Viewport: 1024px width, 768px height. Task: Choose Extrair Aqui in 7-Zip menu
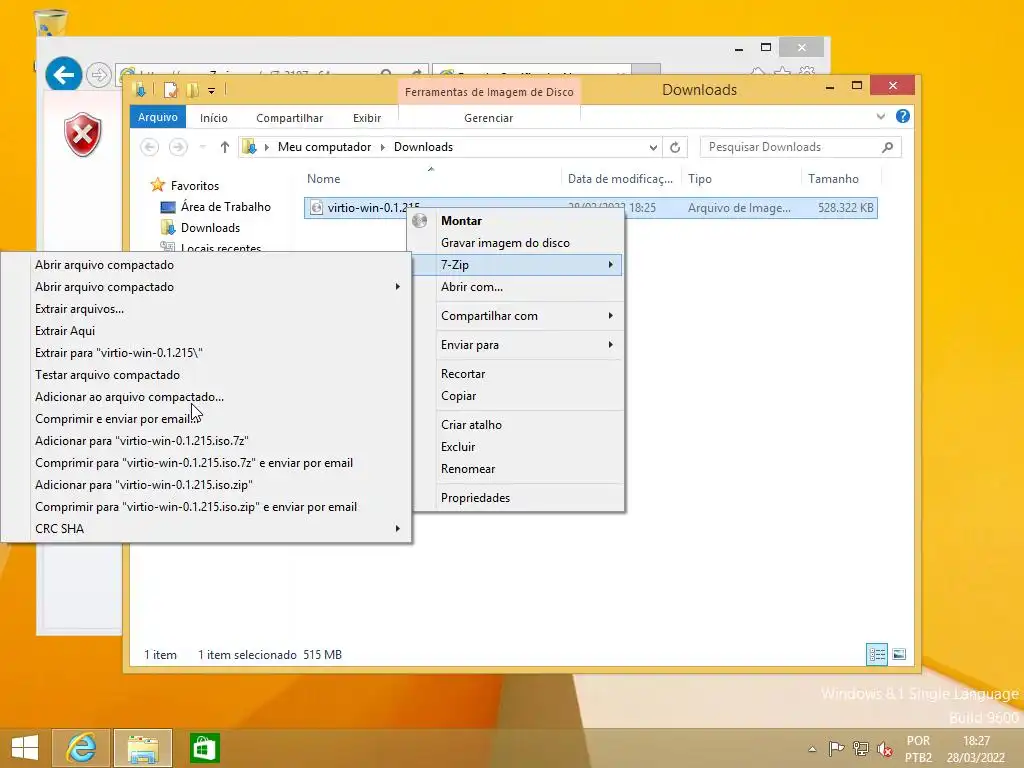click(206, 330)
